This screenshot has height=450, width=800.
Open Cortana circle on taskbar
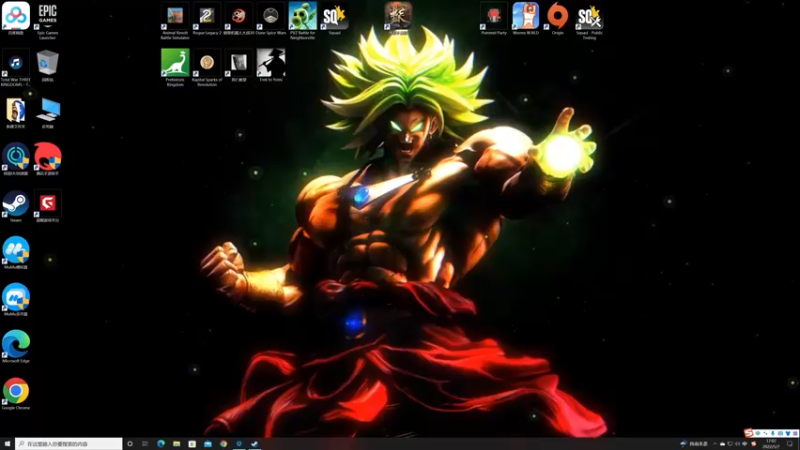[130, 444]
